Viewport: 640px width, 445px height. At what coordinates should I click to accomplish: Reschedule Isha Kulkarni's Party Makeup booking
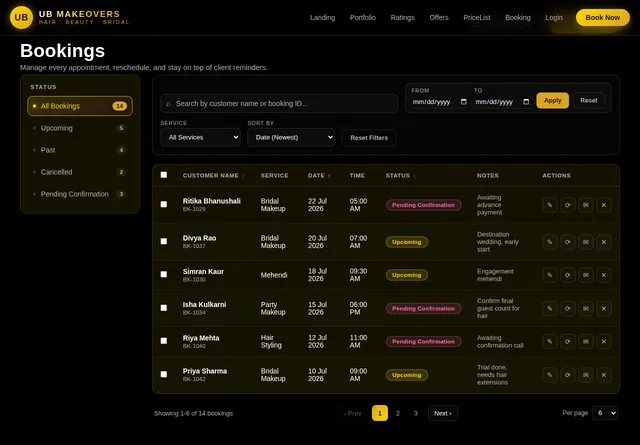[x=568, y=309]
